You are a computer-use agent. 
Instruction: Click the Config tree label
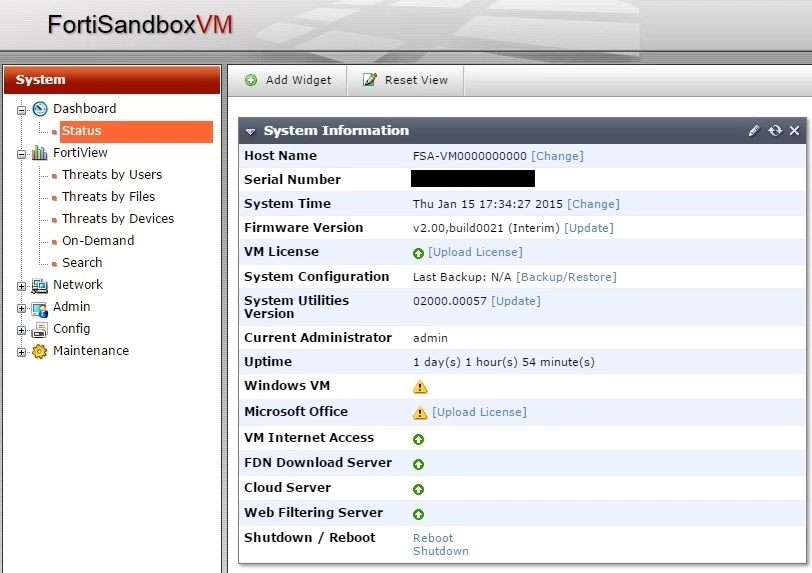[71, 328]
